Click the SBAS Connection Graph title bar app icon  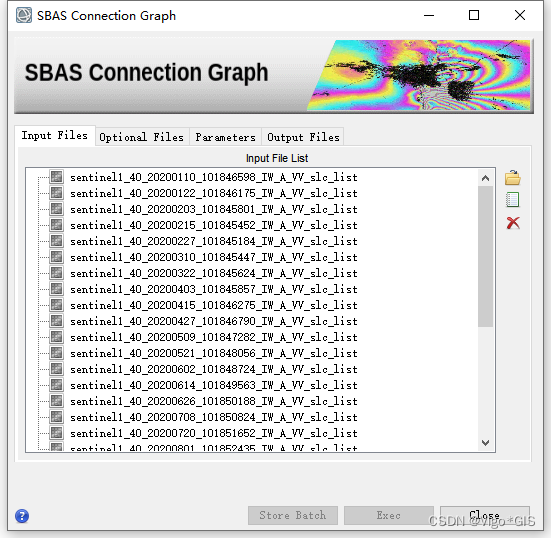[x=24, y=15]
